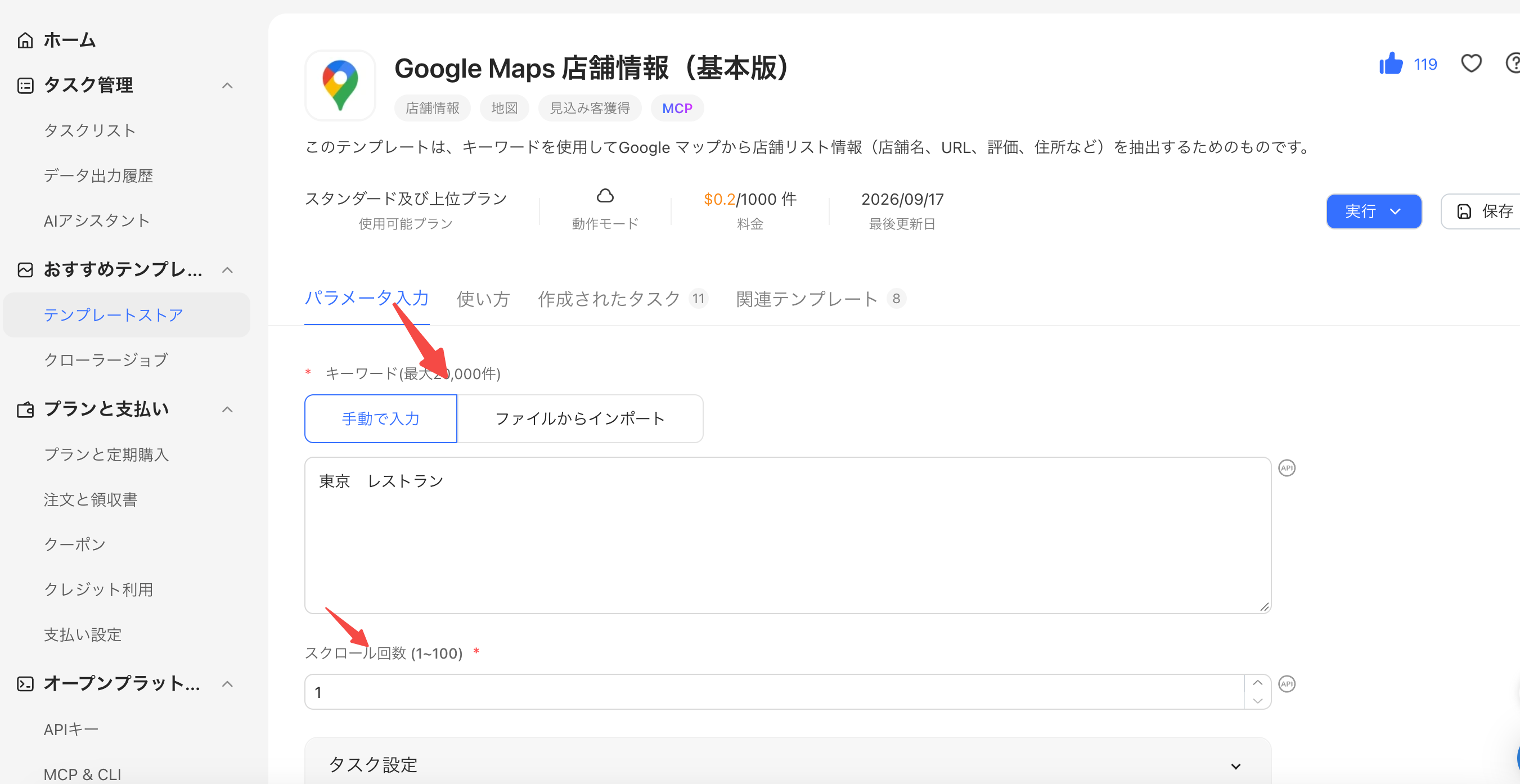This screenshot has height=784, width=1520.
Task: Collapse the オープンプラット section chevron
Action: [227, 684]
